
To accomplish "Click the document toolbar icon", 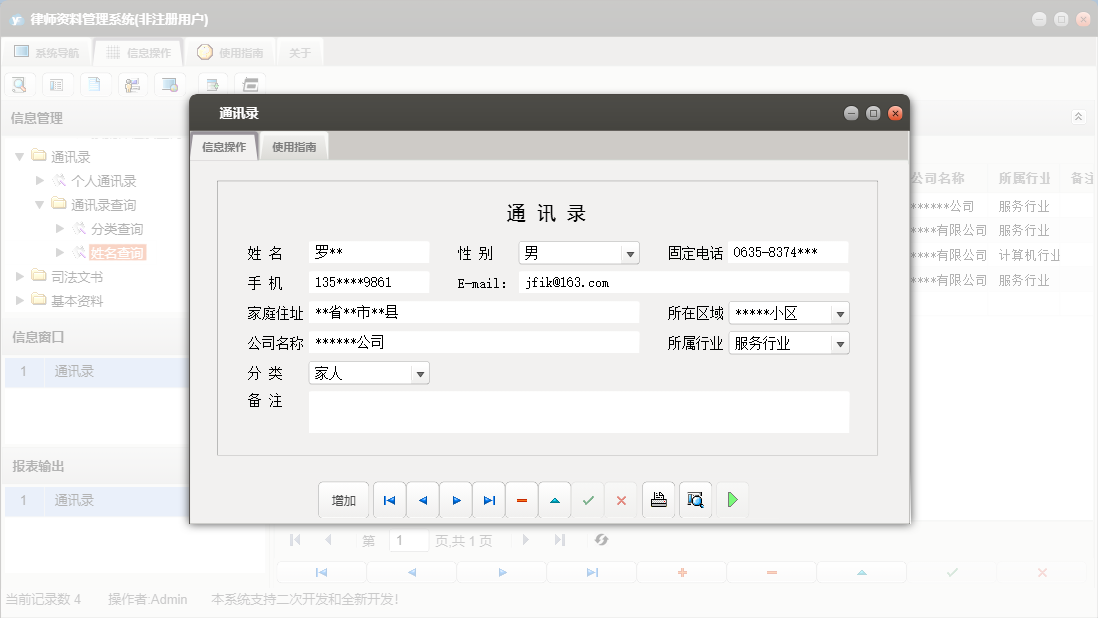I will 95,84.
